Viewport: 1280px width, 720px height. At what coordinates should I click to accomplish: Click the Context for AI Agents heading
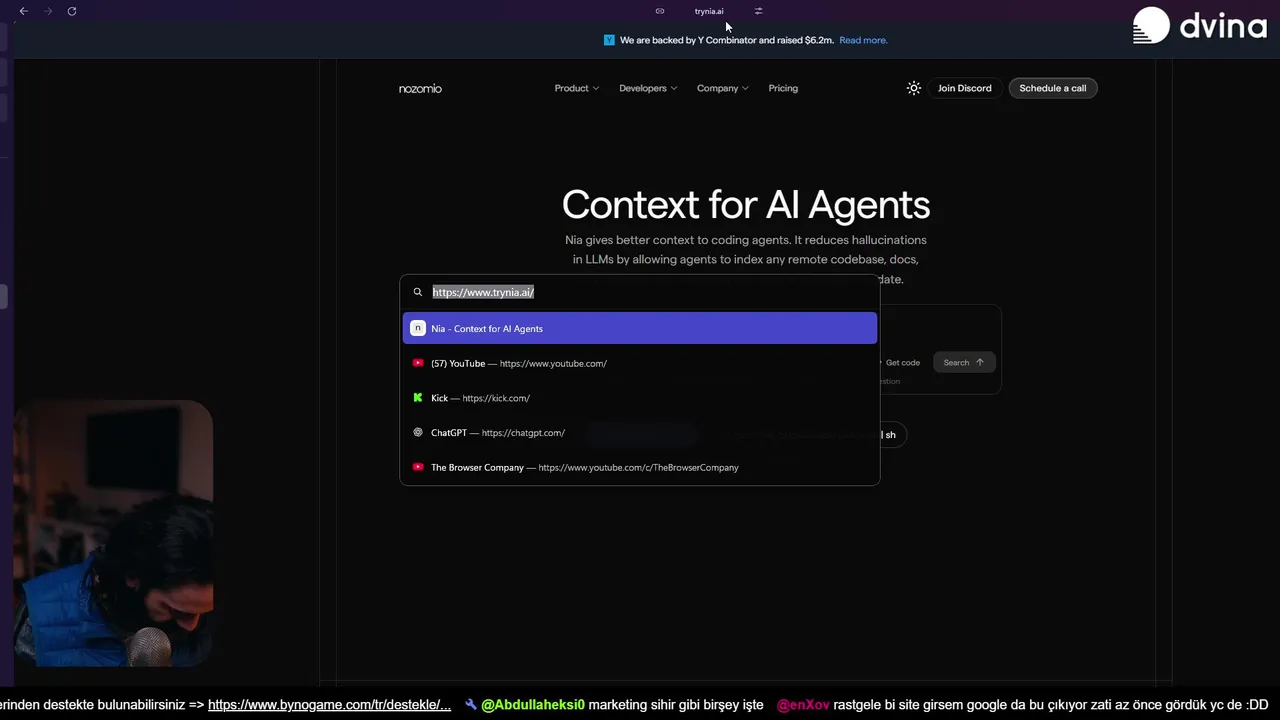[x=746, y=204]
